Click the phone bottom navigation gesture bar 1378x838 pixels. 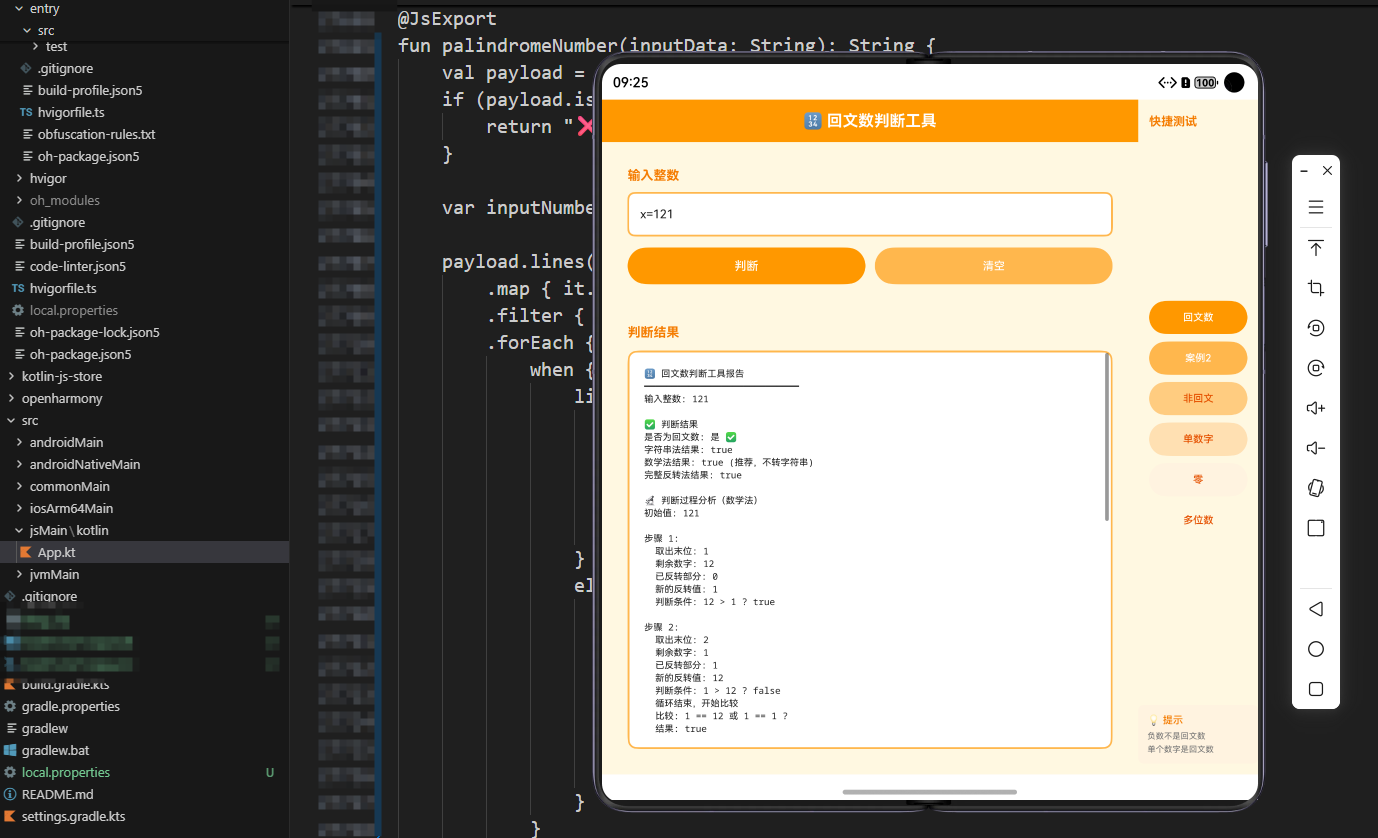click(930, 792)
